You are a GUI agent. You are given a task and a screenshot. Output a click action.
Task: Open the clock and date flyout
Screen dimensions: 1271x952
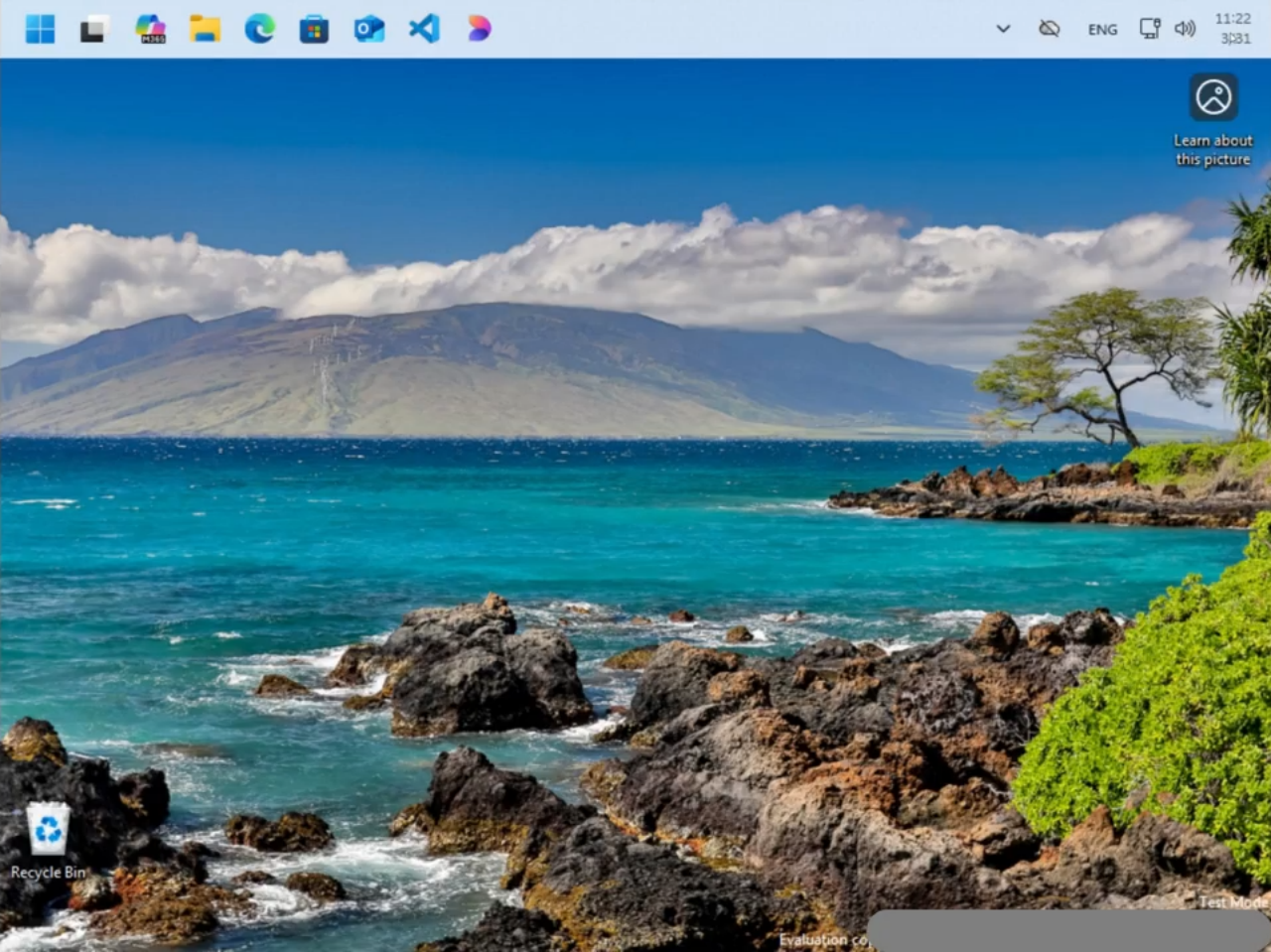tap(1233, 29)
